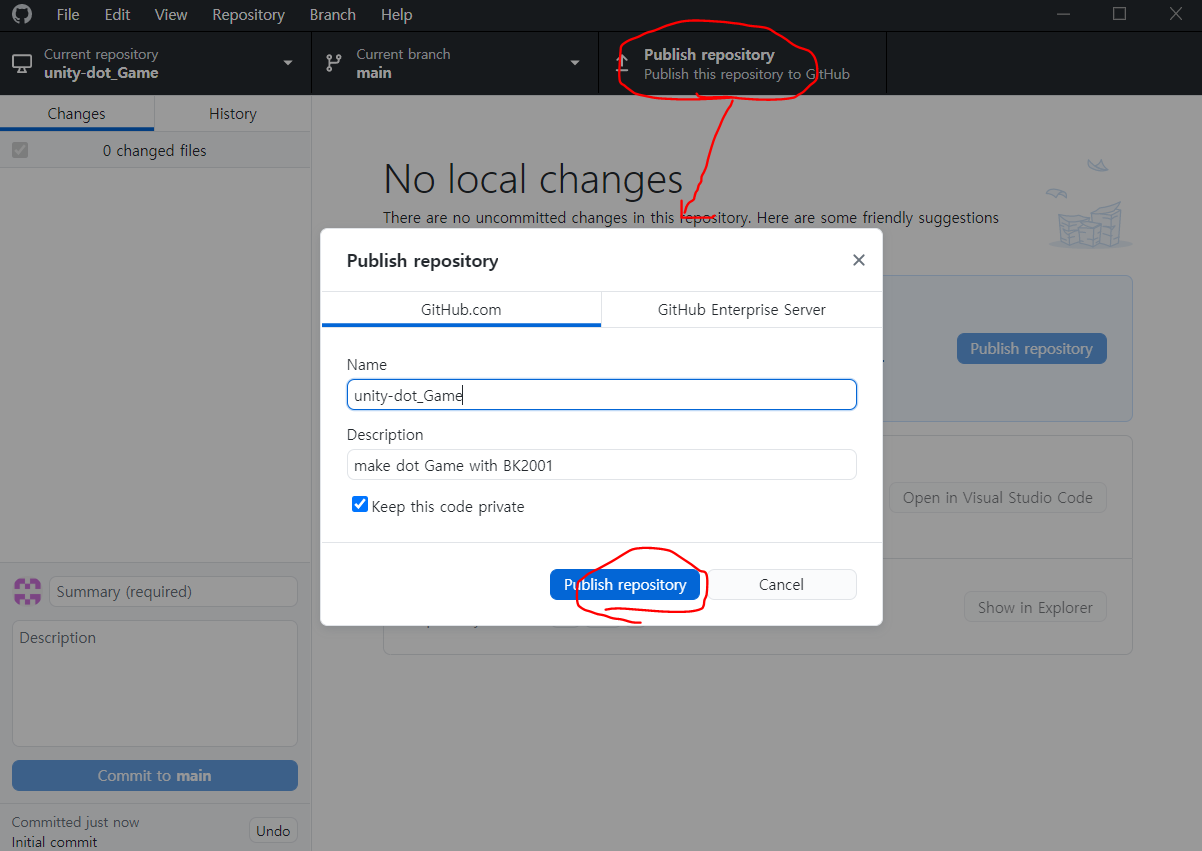The height and width of the screenshot is (851, 1202).
Task: Click the repository Name input field
Action: [601, 395]
